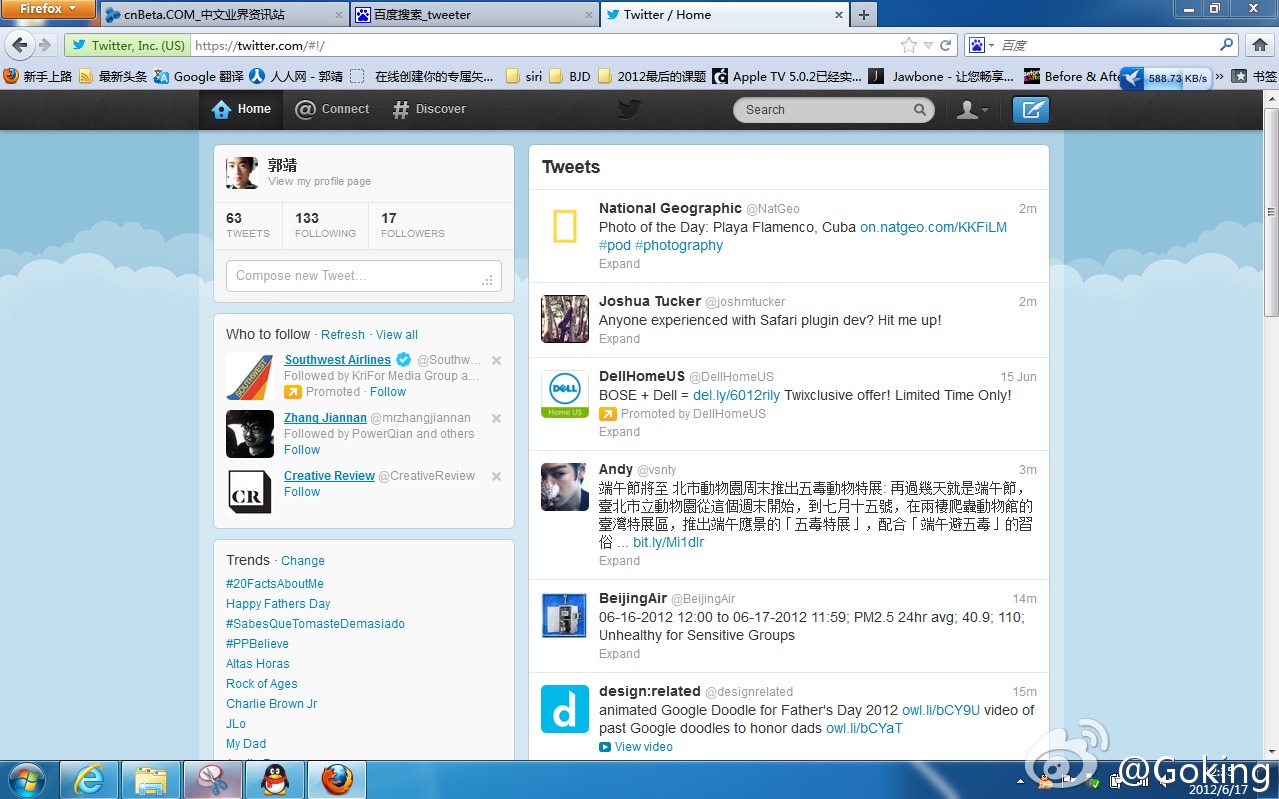The height and width of the screenshot is (799, 1279).
Task: Expand the BeijingAir tweet
Action: coord(619,654)
